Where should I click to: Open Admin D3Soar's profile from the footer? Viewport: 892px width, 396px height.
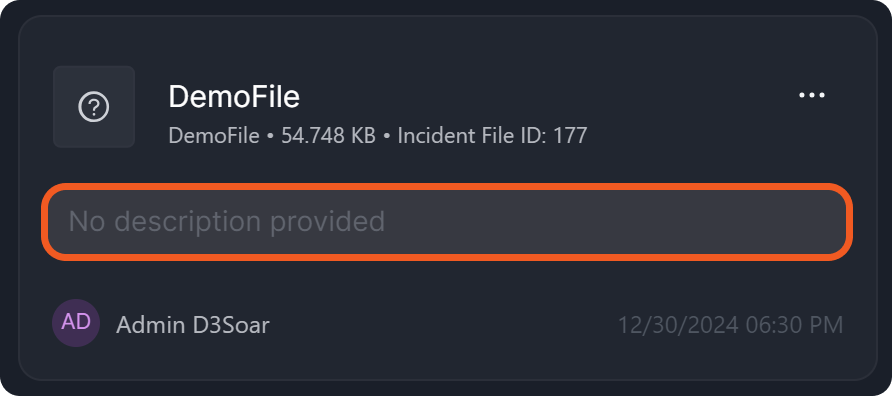point(193,325)
